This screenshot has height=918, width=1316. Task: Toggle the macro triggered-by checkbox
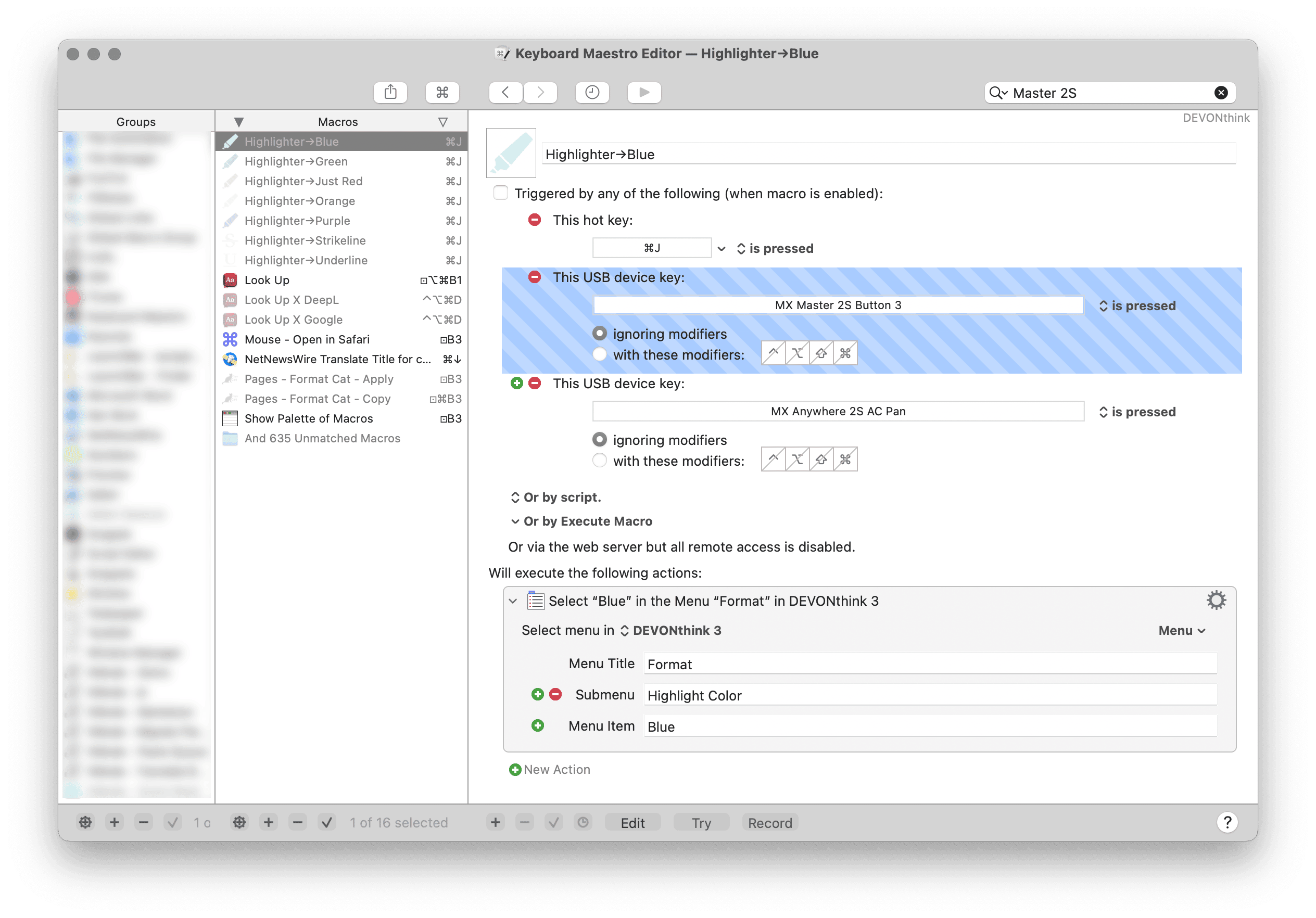click(500, 193)
